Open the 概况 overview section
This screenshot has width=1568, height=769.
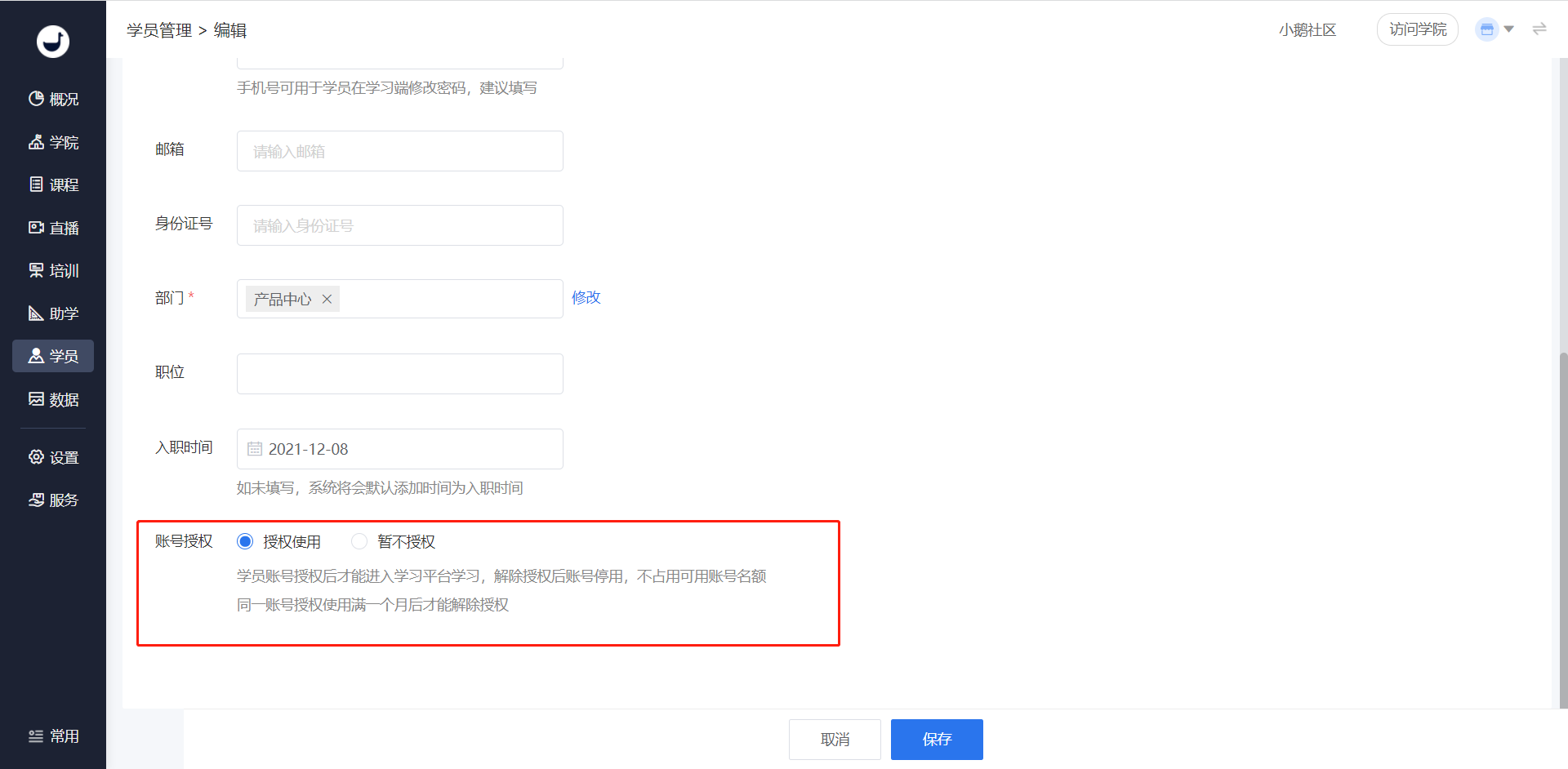coord(53,99)
